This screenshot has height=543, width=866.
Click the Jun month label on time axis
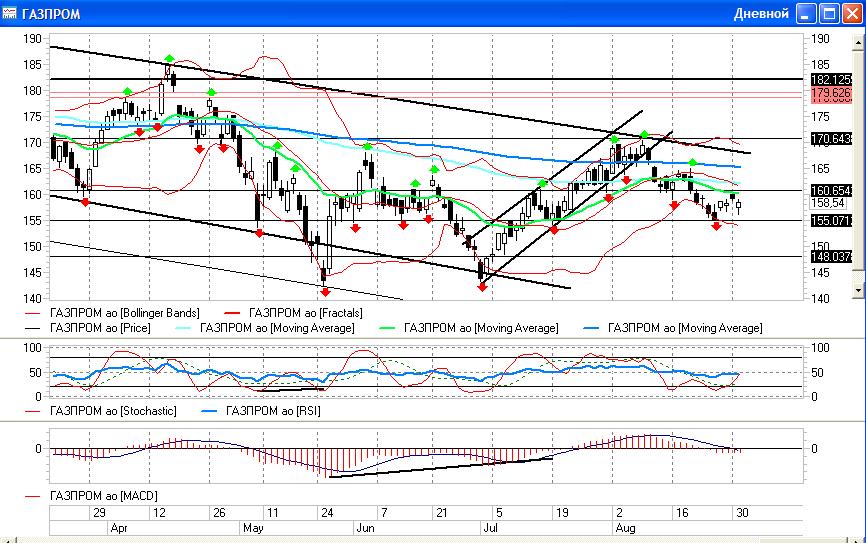pyautogui.click(x=365, y=528)
